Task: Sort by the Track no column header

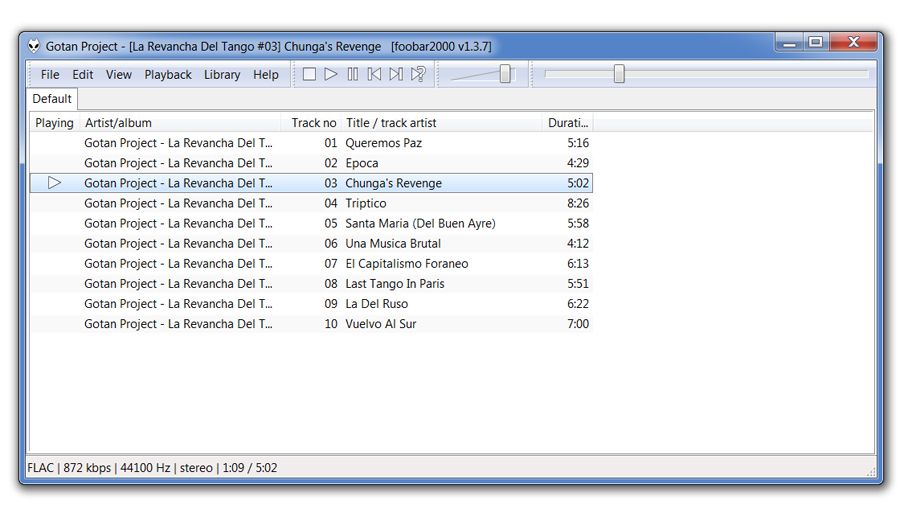Action: (313, 123)
